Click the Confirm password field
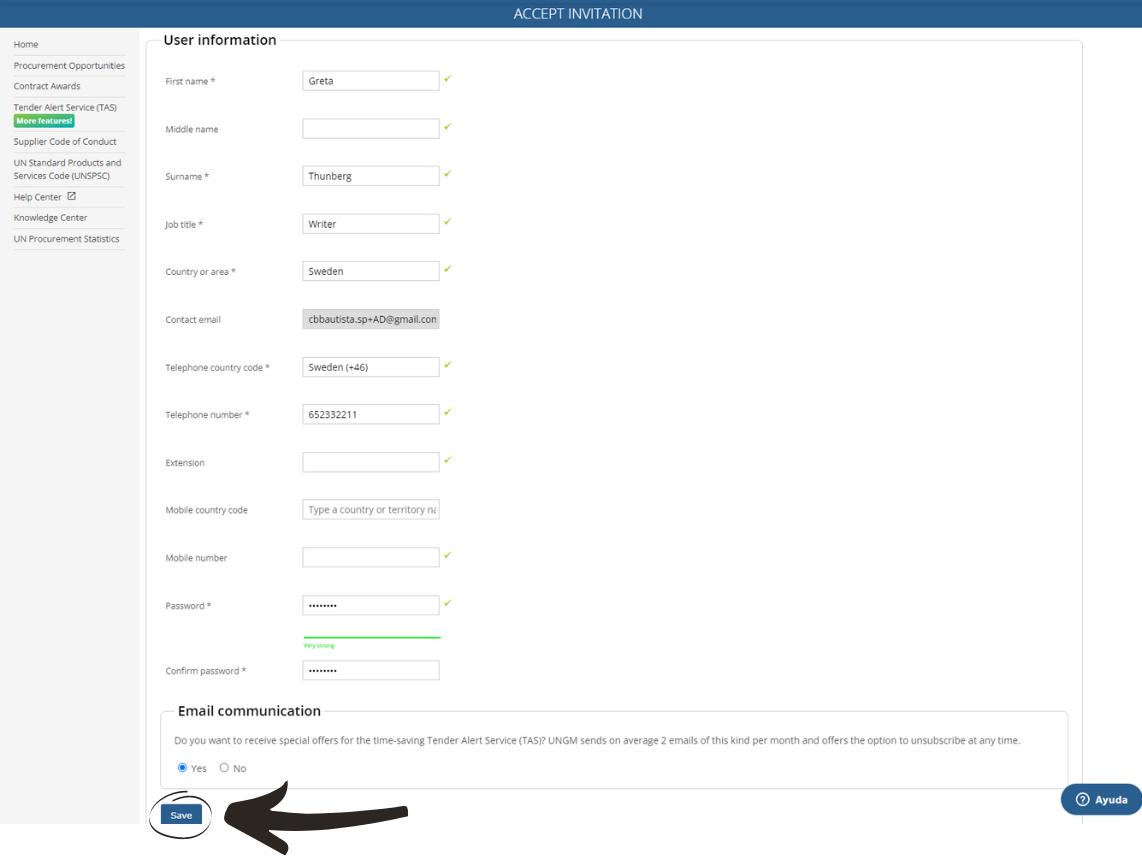 tap(370, 670)
